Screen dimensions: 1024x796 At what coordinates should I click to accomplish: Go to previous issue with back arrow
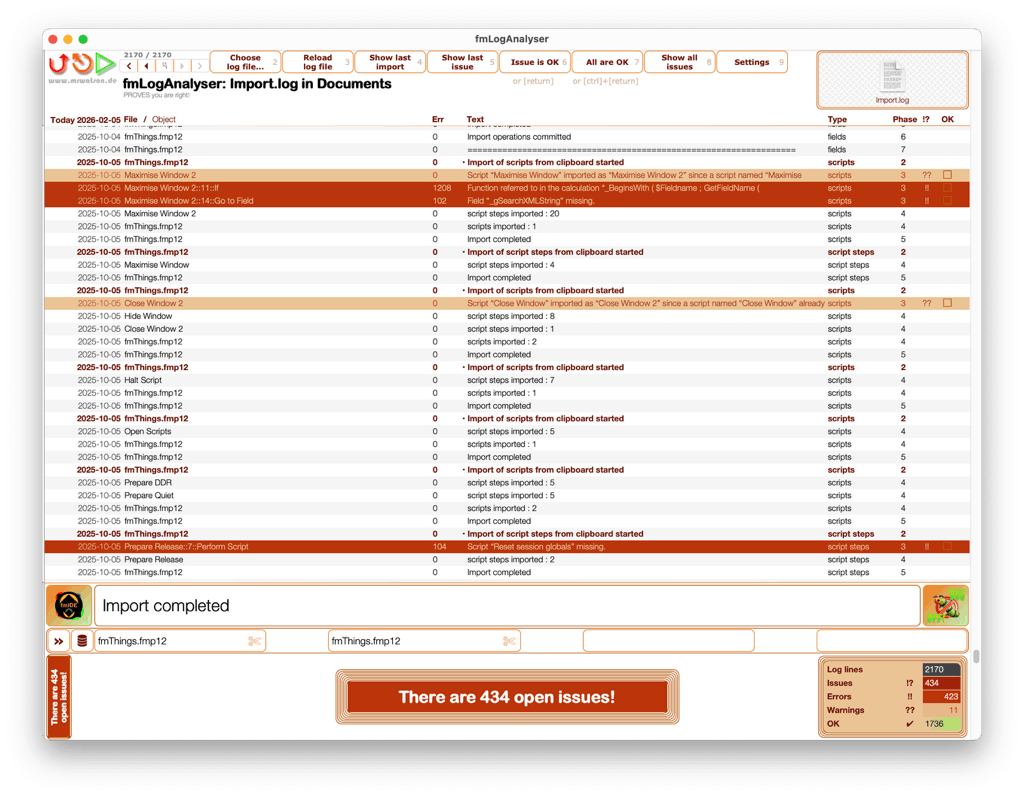(127, 64)
